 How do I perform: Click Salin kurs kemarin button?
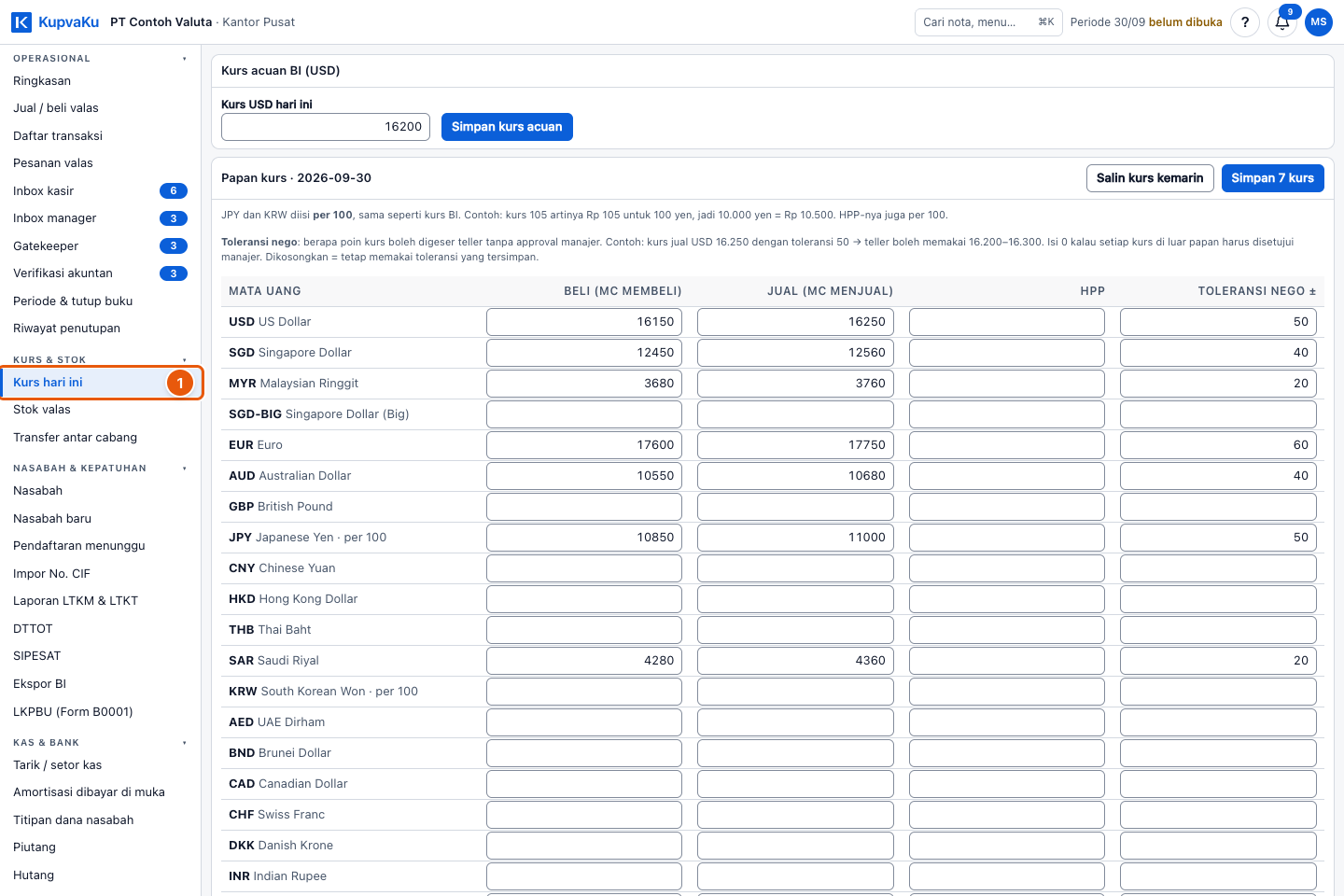click(x=1150, y=178)
